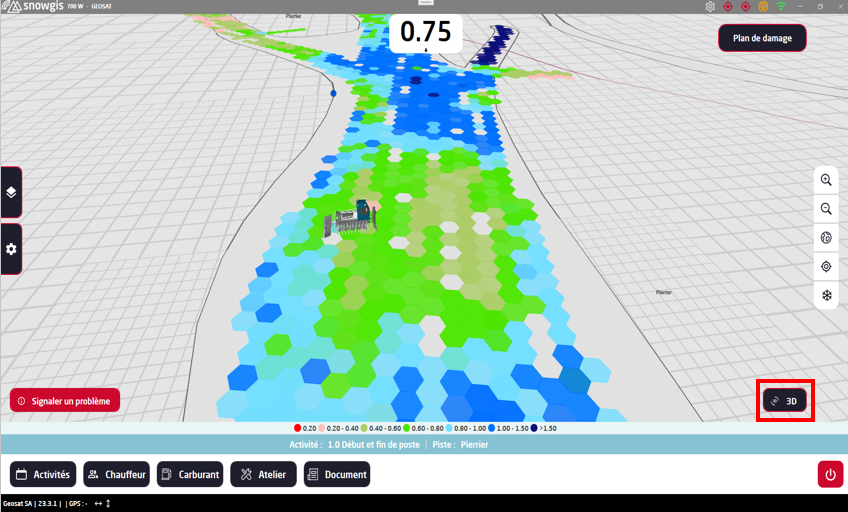Viewport: 848px width, 512px height.
Task: Toggle the 3D map view
Action: 785,401
